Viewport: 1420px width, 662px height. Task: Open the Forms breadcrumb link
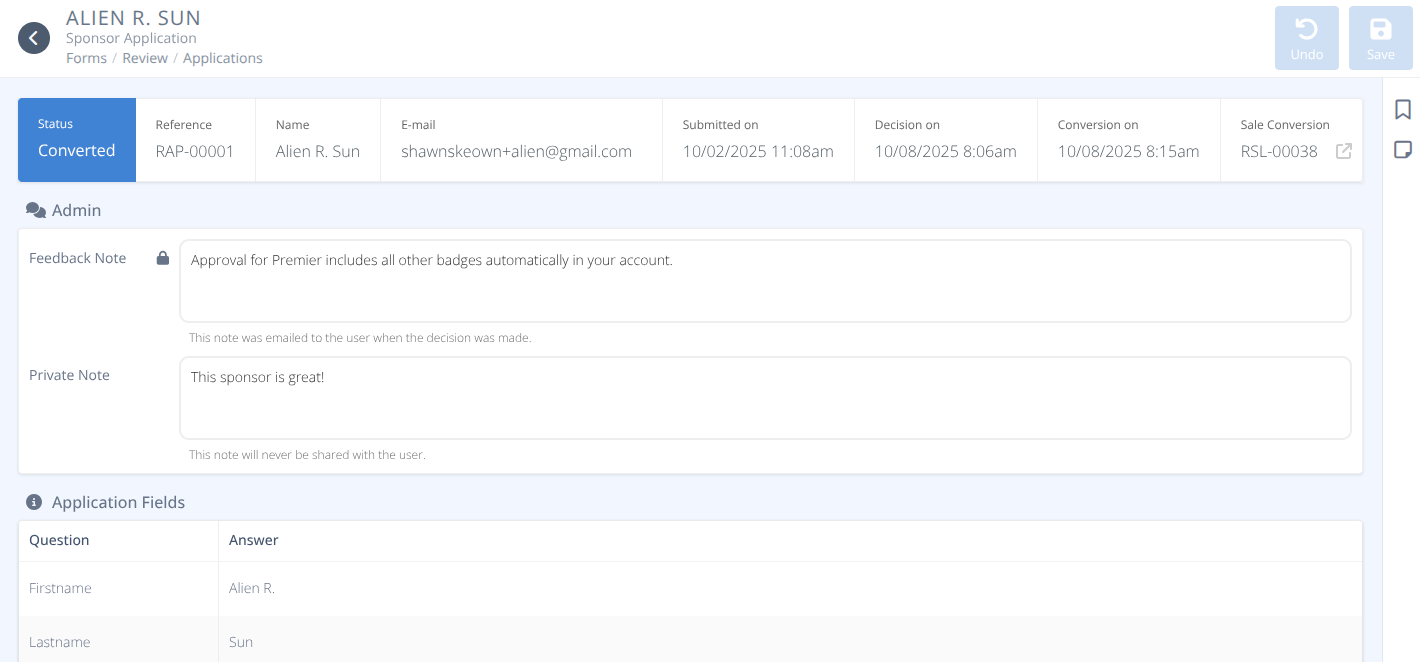tap(86, 58)
